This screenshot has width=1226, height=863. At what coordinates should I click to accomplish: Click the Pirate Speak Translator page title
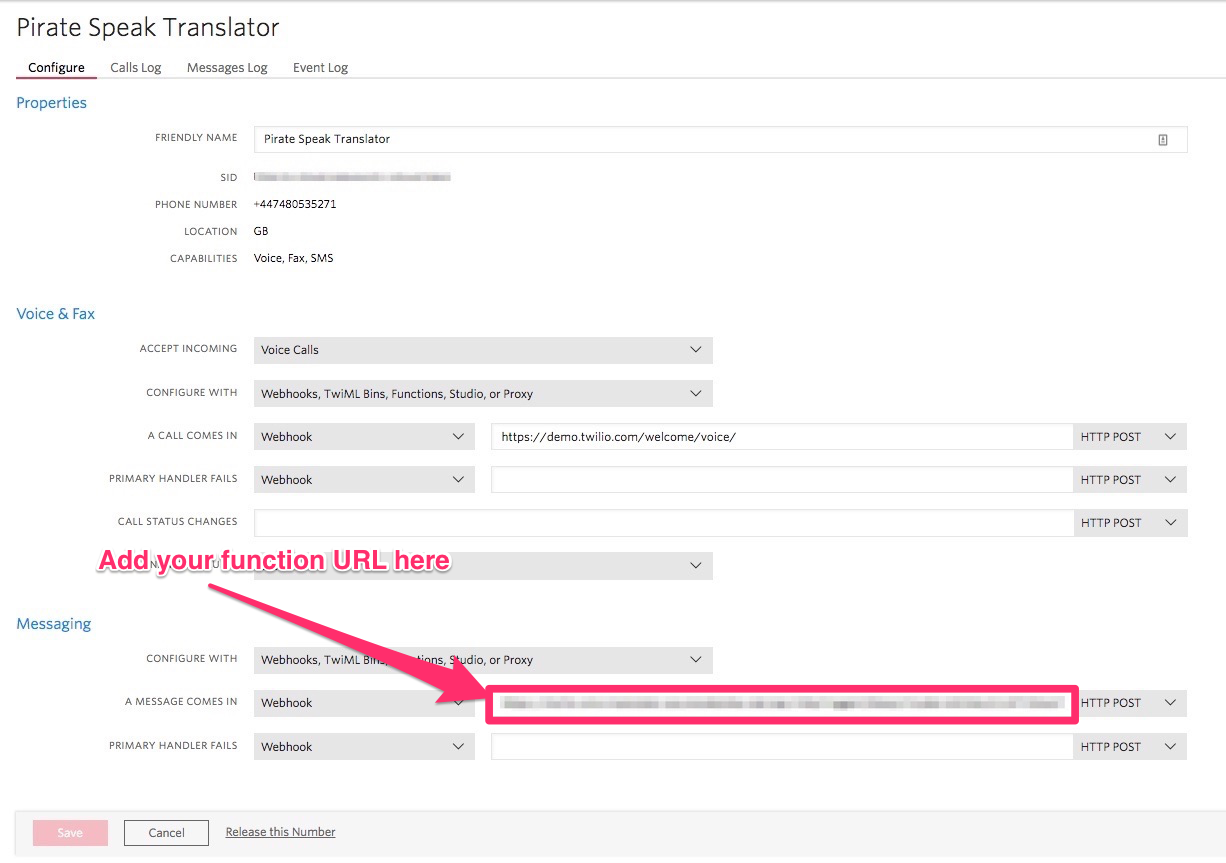[x=148, y=28]
